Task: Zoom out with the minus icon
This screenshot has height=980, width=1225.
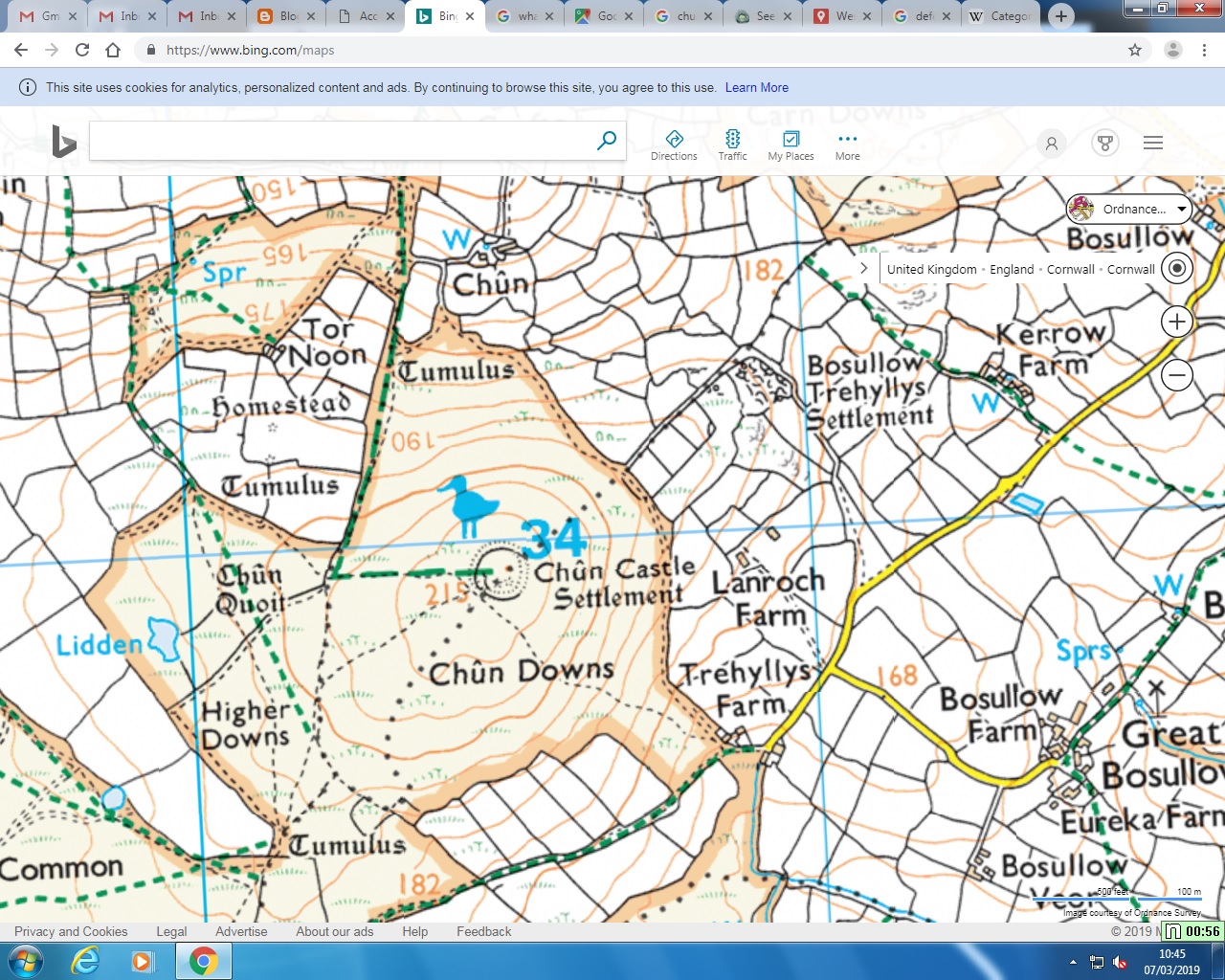Action: click(x=1176, y=375)
